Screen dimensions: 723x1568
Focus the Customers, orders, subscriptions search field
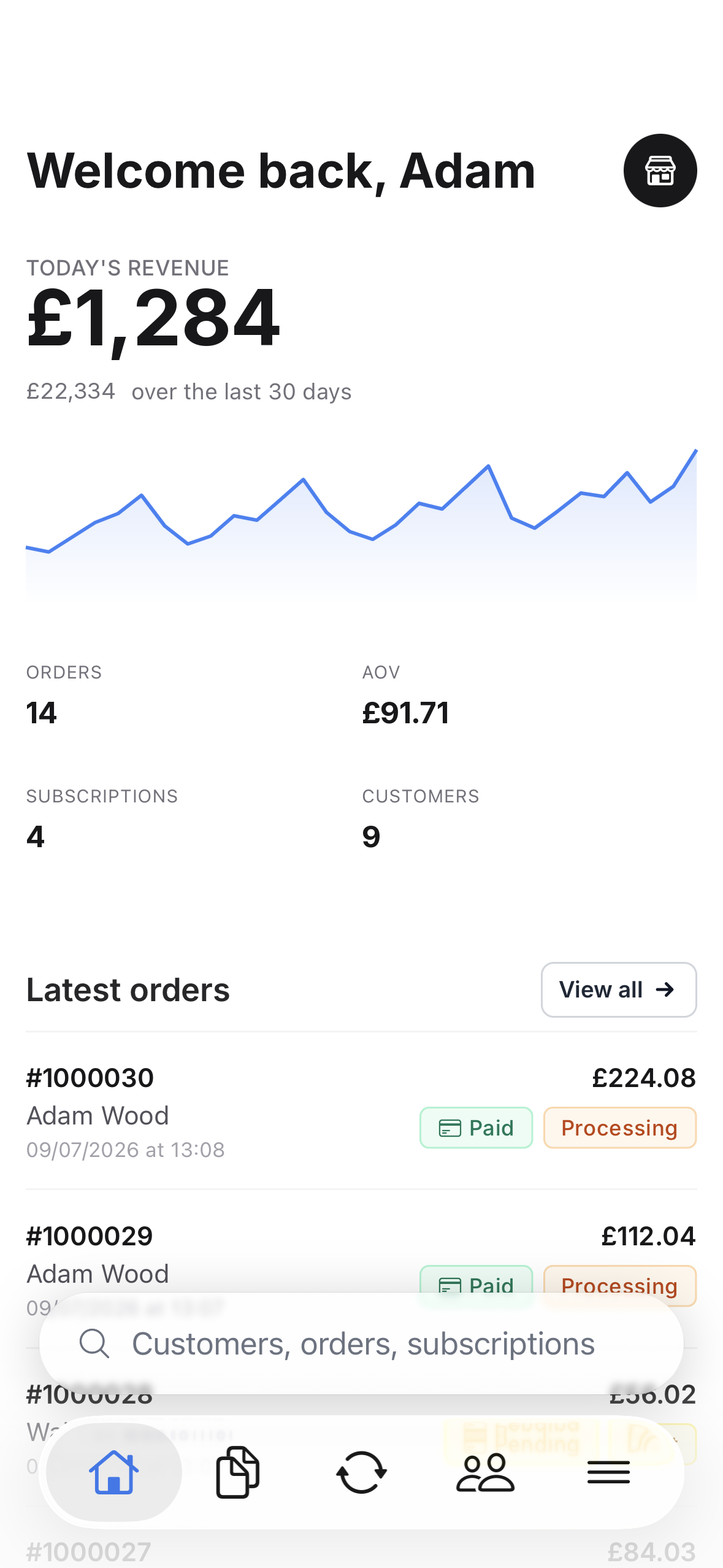coord(361,1343)
